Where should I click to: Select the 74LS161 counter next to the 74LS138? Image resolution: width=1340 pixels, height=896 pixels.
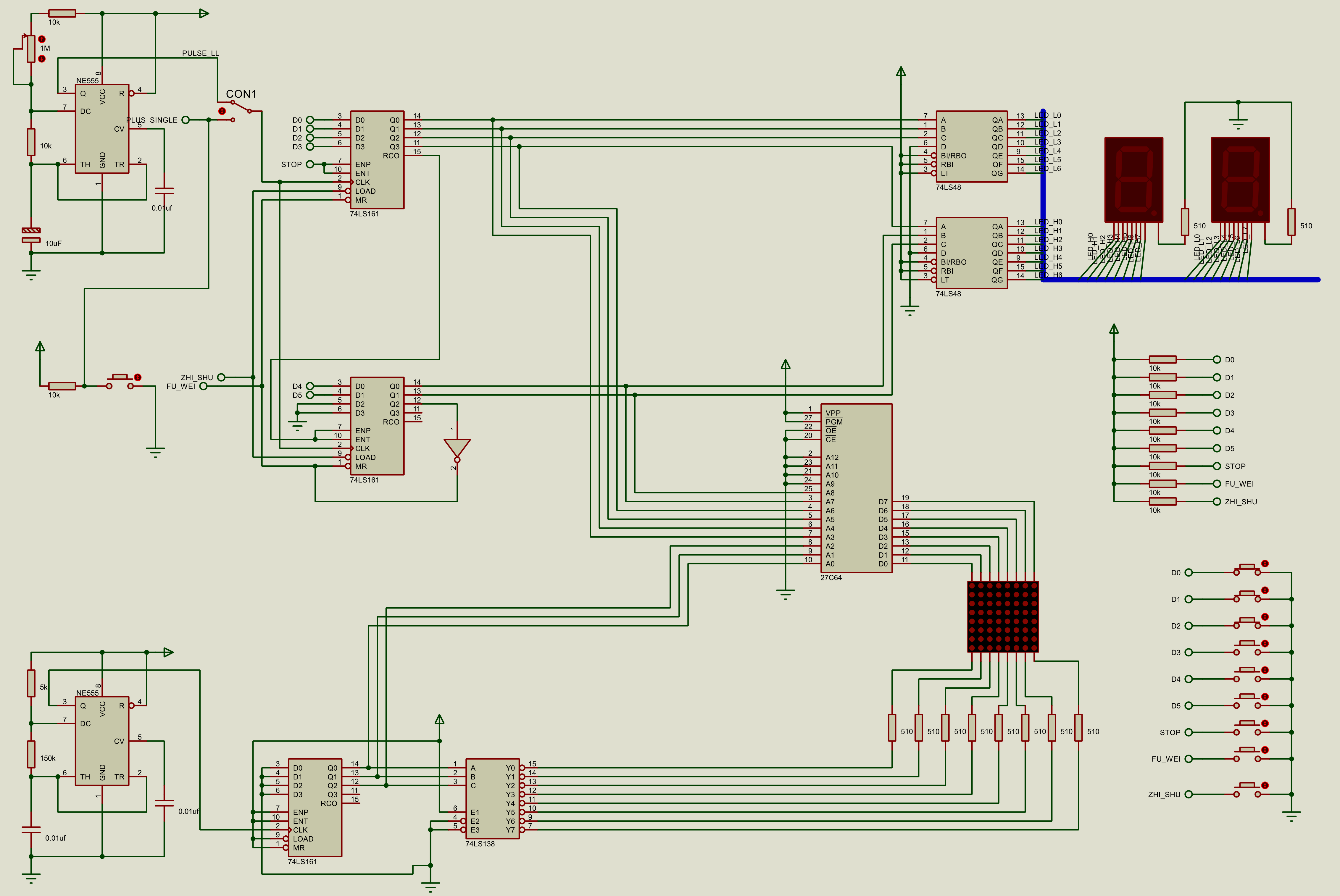315,808
